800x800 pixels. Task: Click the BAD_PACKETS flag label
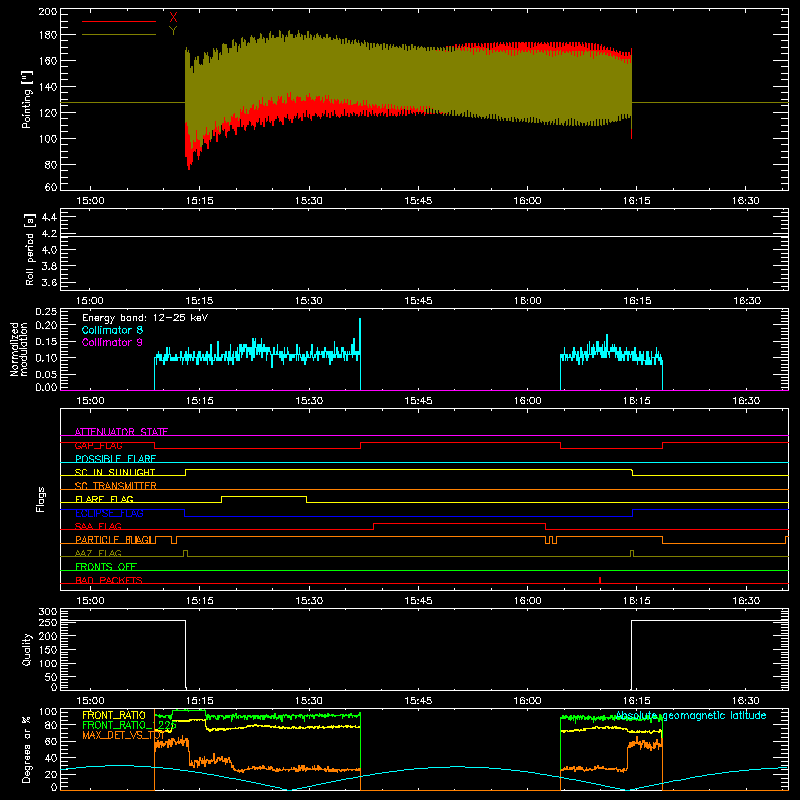coord(109,580)
